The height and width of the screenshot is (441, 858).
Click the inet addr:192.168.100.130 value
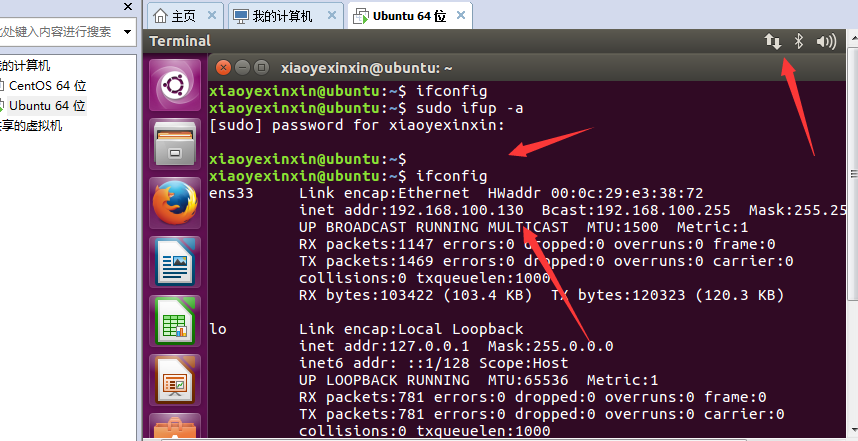click(411, 210)
